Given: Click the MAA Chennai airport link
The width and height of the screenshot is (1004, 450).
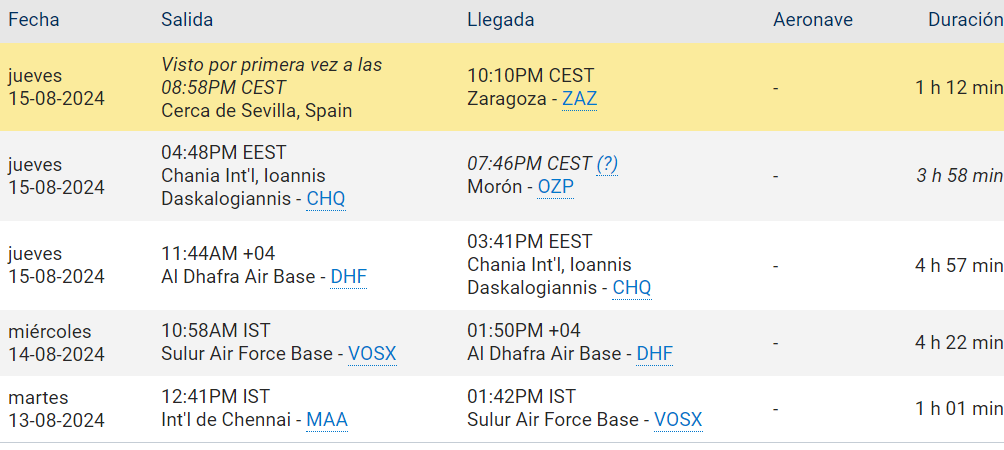Looking at the screenshot, I should [x=327, y=420].
